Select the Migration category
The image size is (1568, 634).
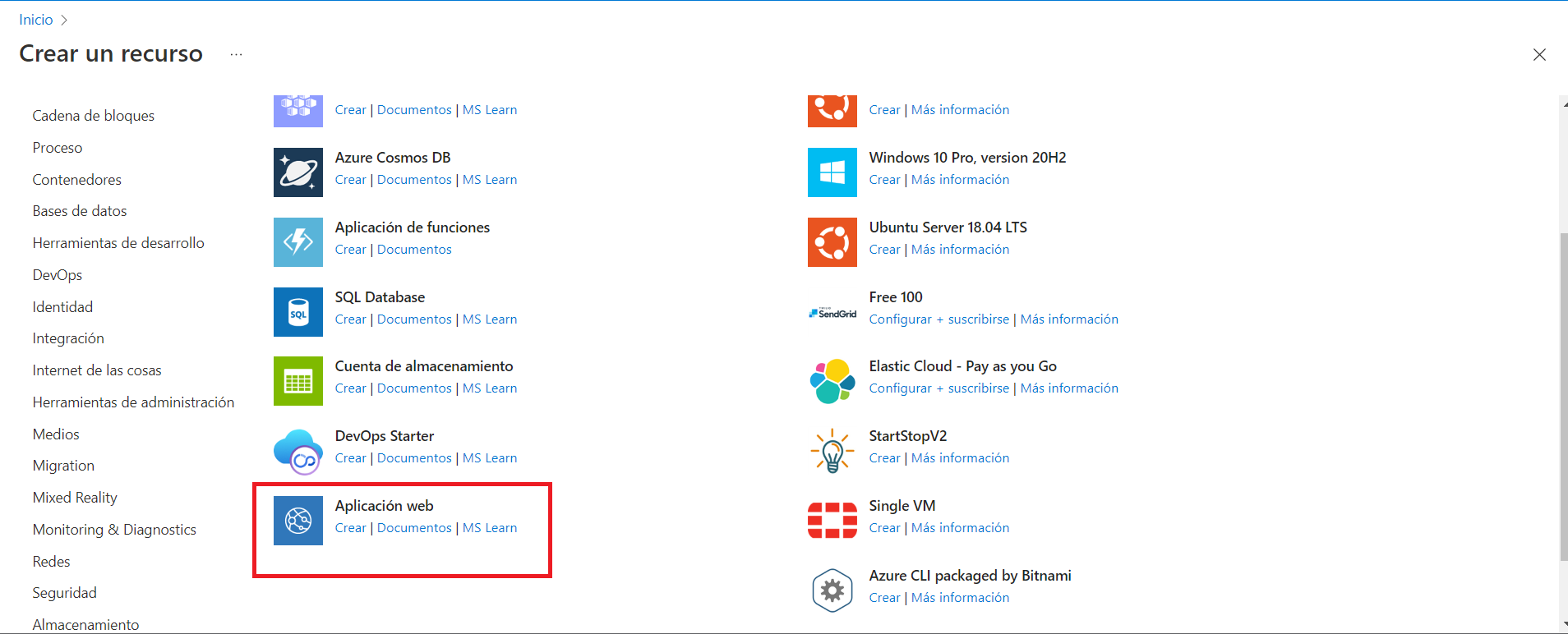[x=63, y=466]
